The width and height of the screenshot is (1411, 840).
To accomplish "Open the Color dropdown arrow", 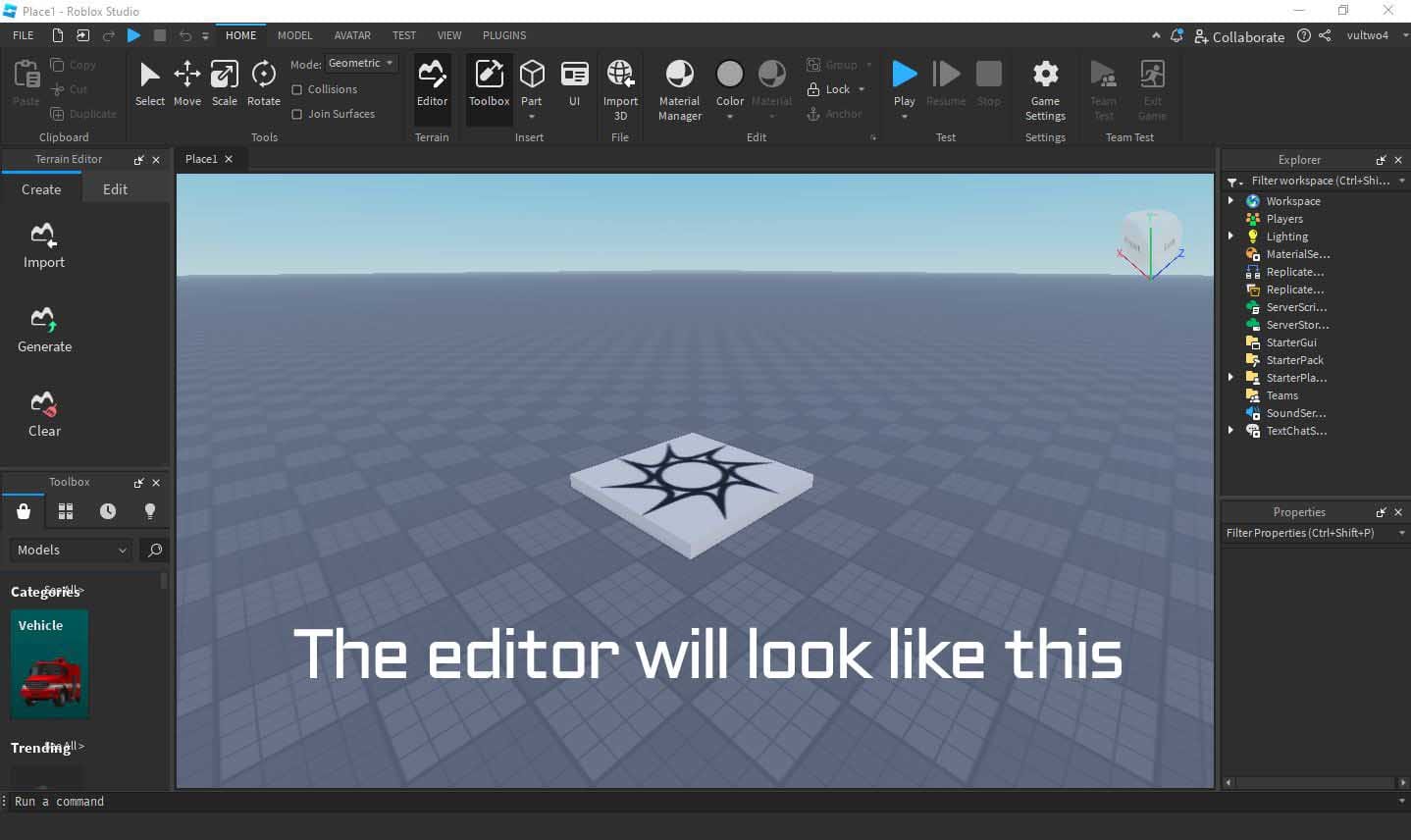I will coord(730,117).
